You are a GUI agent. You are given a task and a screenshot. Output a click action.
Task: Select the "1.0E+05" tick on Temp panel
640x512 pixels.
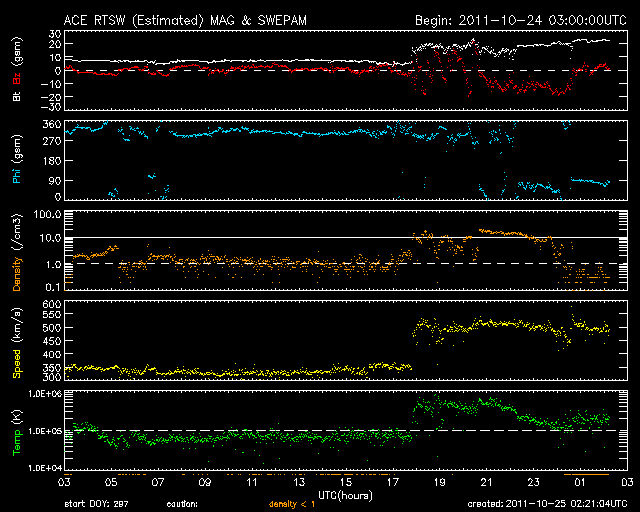tap(45, 431)
